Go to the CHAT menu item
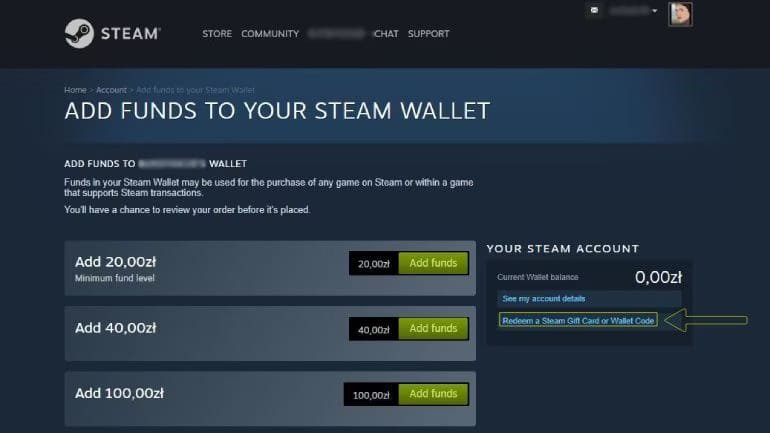The width and height of the screenshot is (770, 433). click(x=386, y=34)
